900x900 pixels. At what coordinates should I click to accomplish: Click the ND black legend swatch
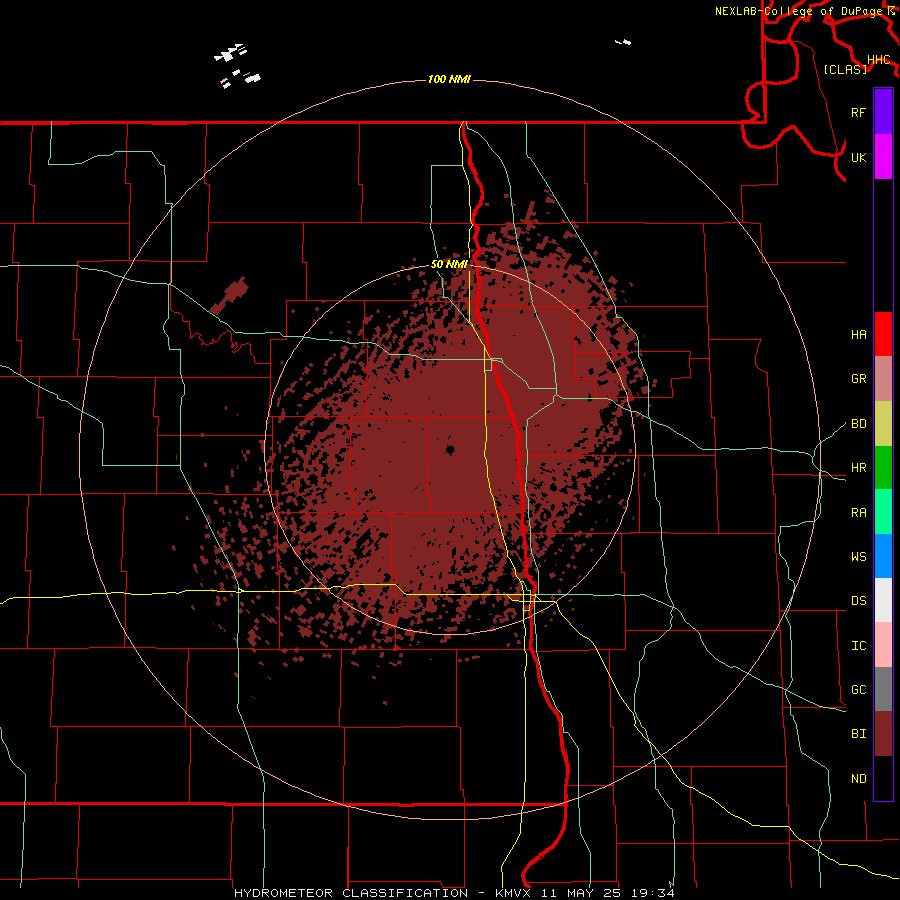point(883,778)
